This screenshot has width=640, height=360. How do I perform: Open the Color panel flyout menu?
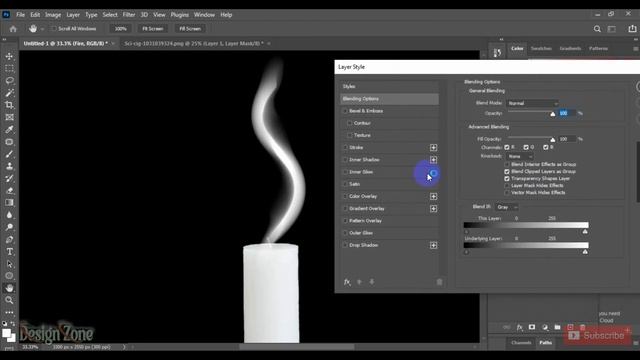point(636,49)
